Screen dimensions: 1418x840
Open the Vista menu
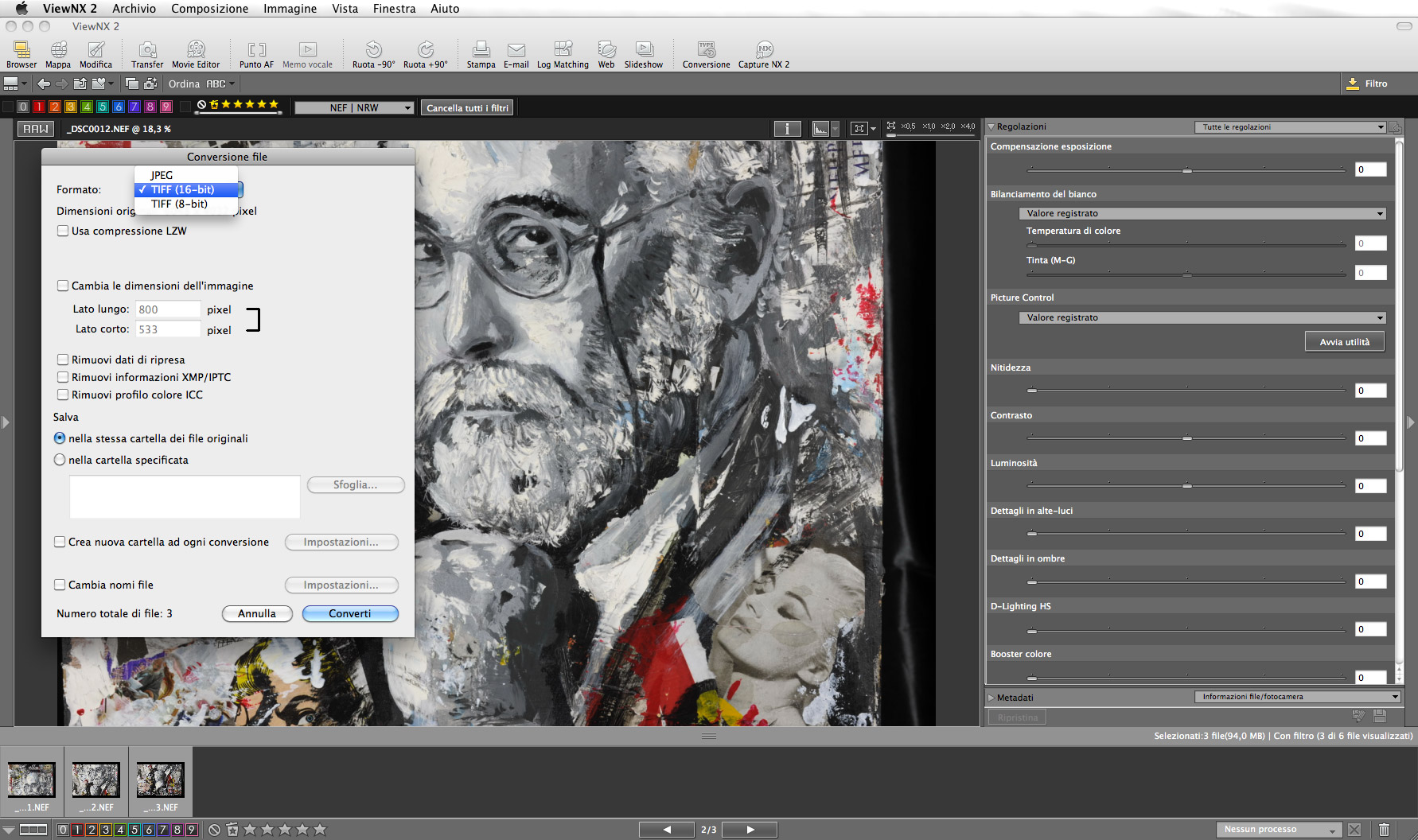[345, 9]
